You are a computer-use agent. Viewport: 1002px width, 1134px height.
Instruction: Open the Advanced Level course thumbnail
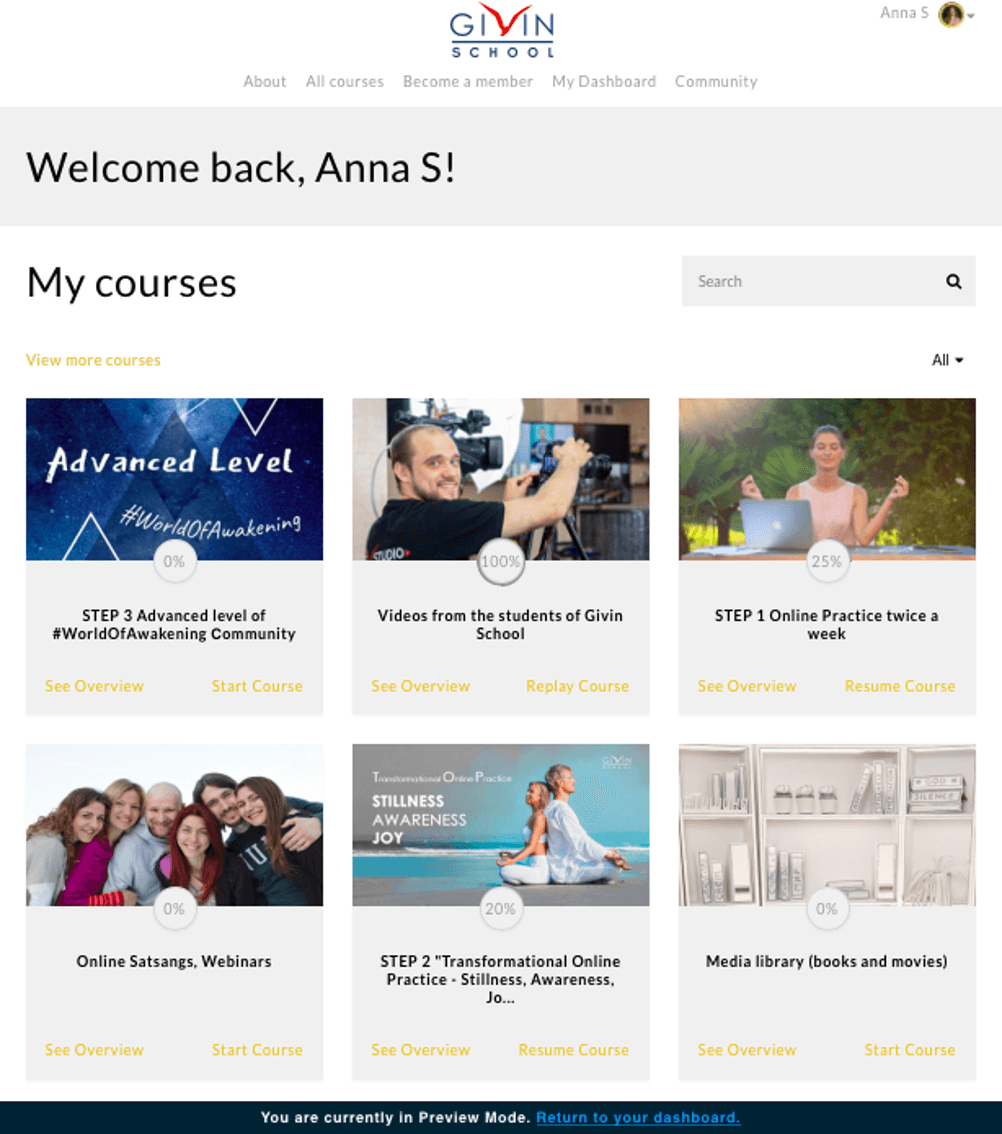(174, 479)
